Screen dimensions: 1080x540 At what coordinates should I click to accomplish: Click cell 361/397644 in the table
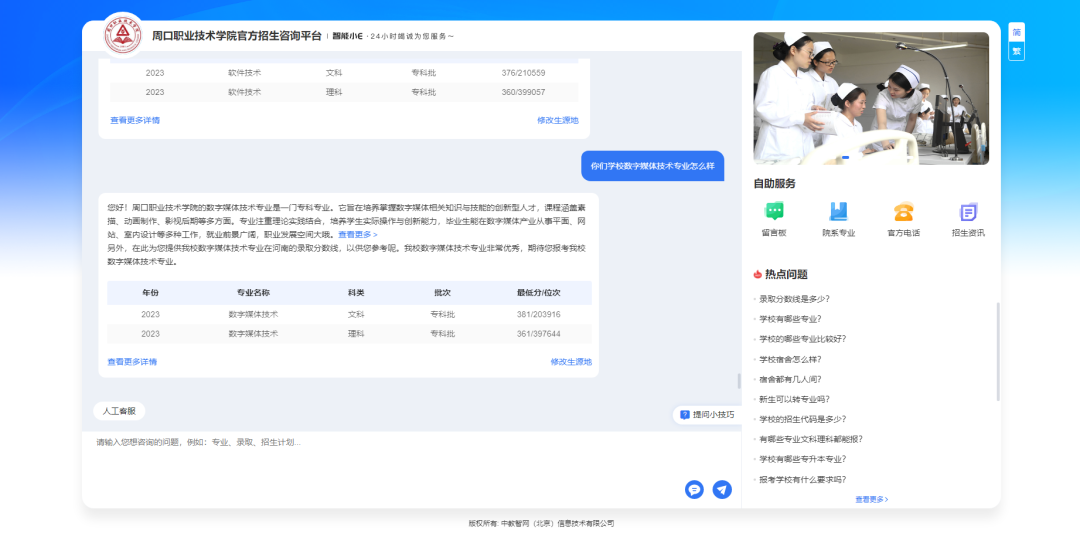pos(539,334)
